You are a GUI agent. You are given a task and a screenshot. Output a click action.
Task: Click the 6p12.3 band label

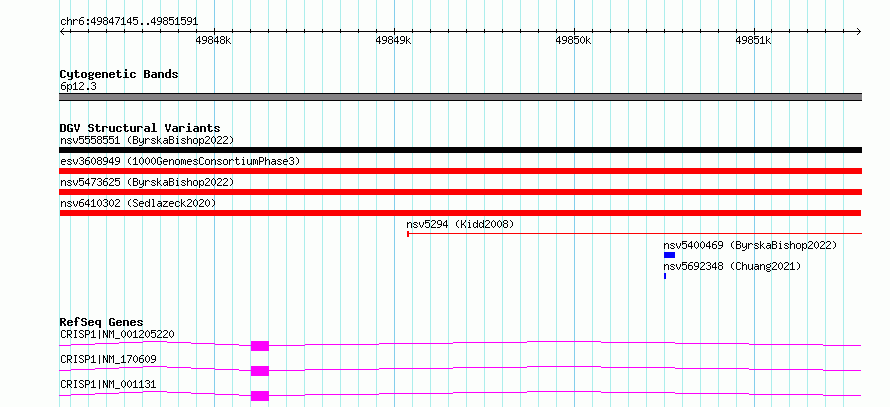78,87
